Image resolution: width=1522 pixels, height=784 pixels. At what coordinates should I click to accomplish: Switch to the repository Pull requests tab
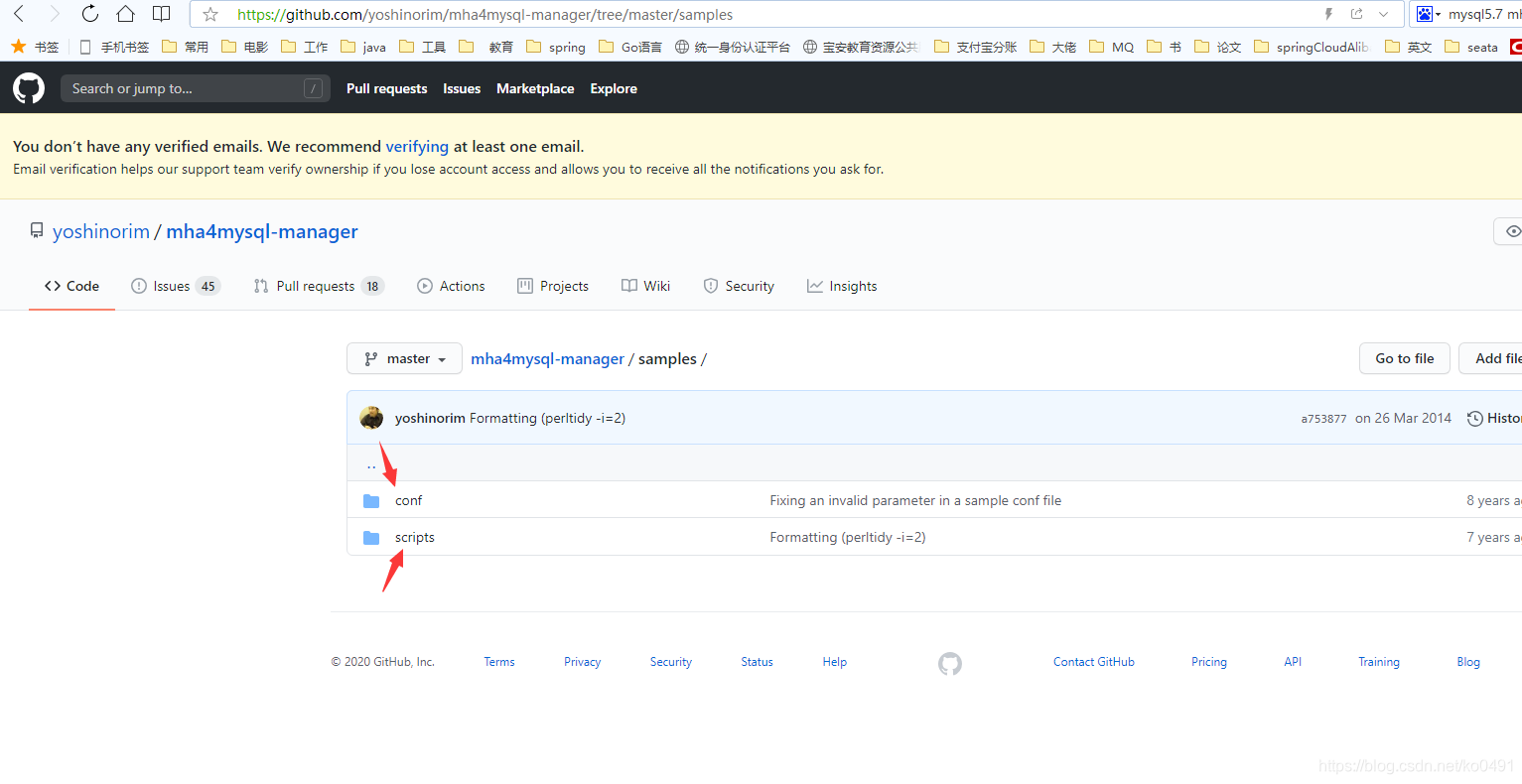[x=319, y=286]
